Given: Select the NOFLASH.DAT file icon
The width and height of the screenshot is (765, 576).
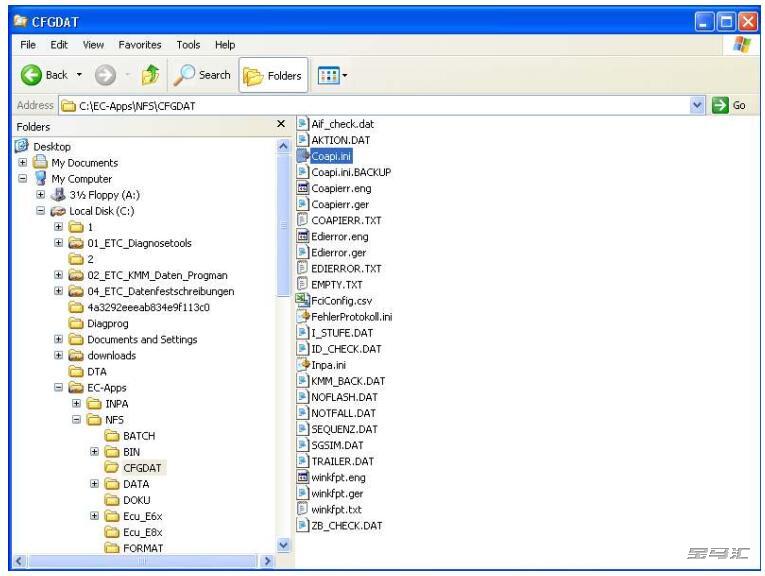Looking at the screenshot, I should tap(303, 397).
